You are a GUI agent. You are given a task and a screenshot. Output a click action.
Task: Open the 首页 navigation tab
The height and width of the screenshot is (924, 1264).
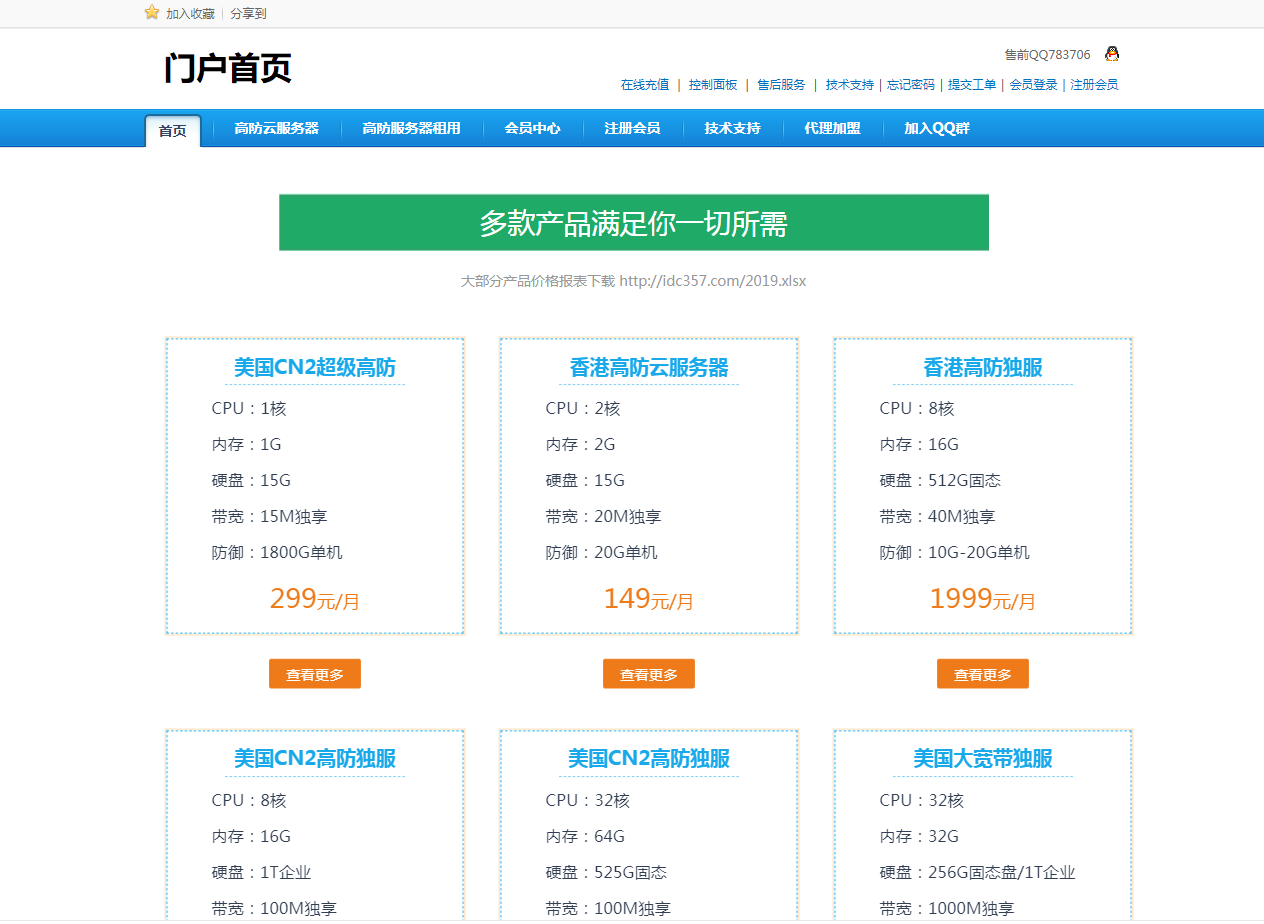pyautogui.click(x=173, y=130)
